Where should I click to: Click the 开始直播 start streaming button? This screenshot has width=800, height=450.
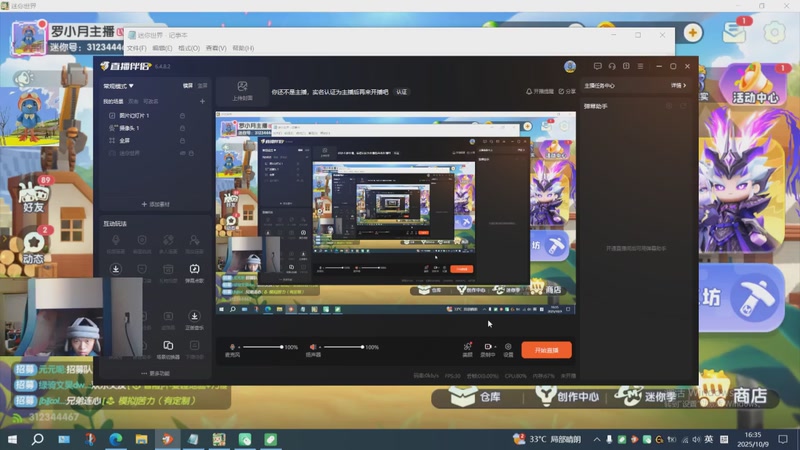[x=546, y=350]
